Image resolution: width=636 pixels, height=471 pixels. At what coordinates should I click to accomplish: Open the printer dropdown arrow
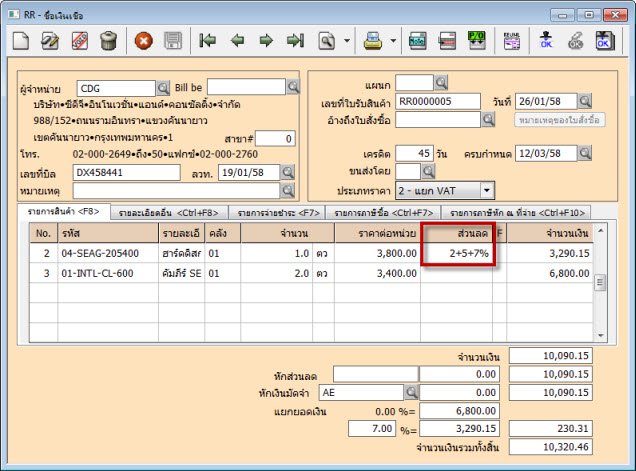click(393, 41)
